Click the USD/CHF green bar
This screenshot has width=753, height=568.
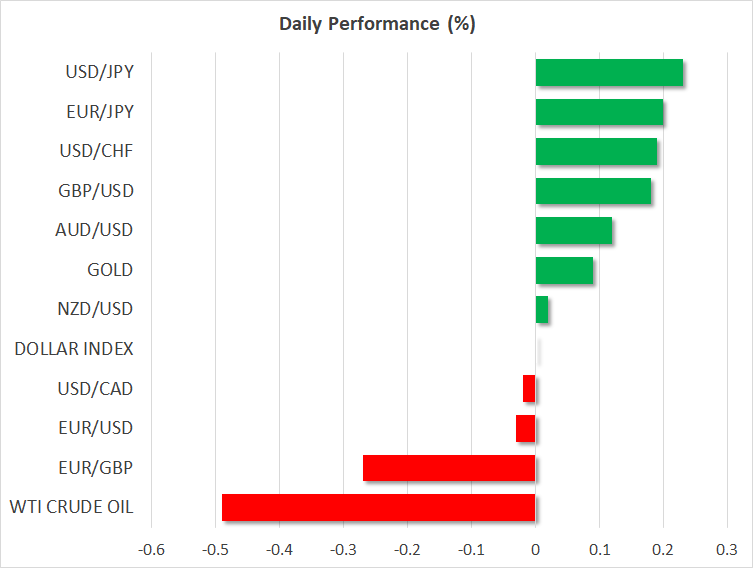pos(596,151)
